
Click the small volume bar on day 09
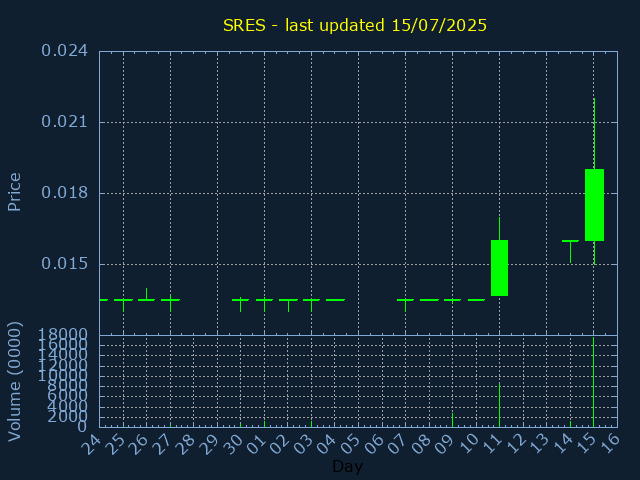point(452,420)
